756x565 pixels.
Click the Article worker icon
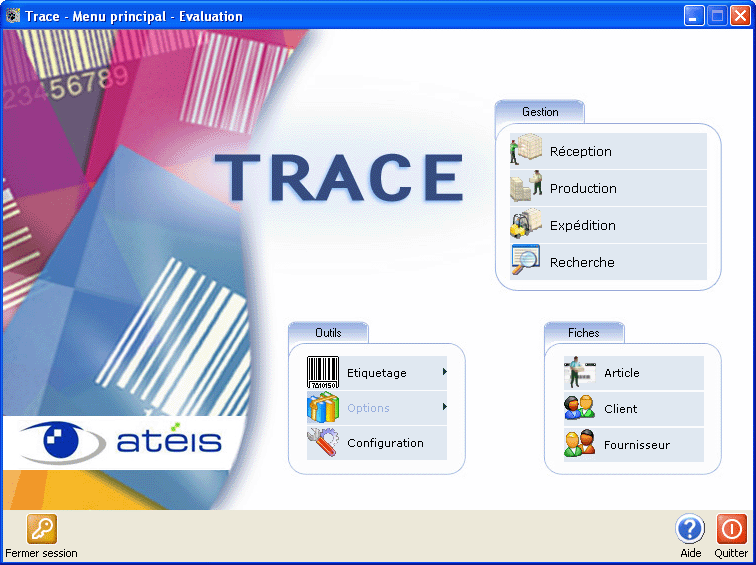point(580,372)
